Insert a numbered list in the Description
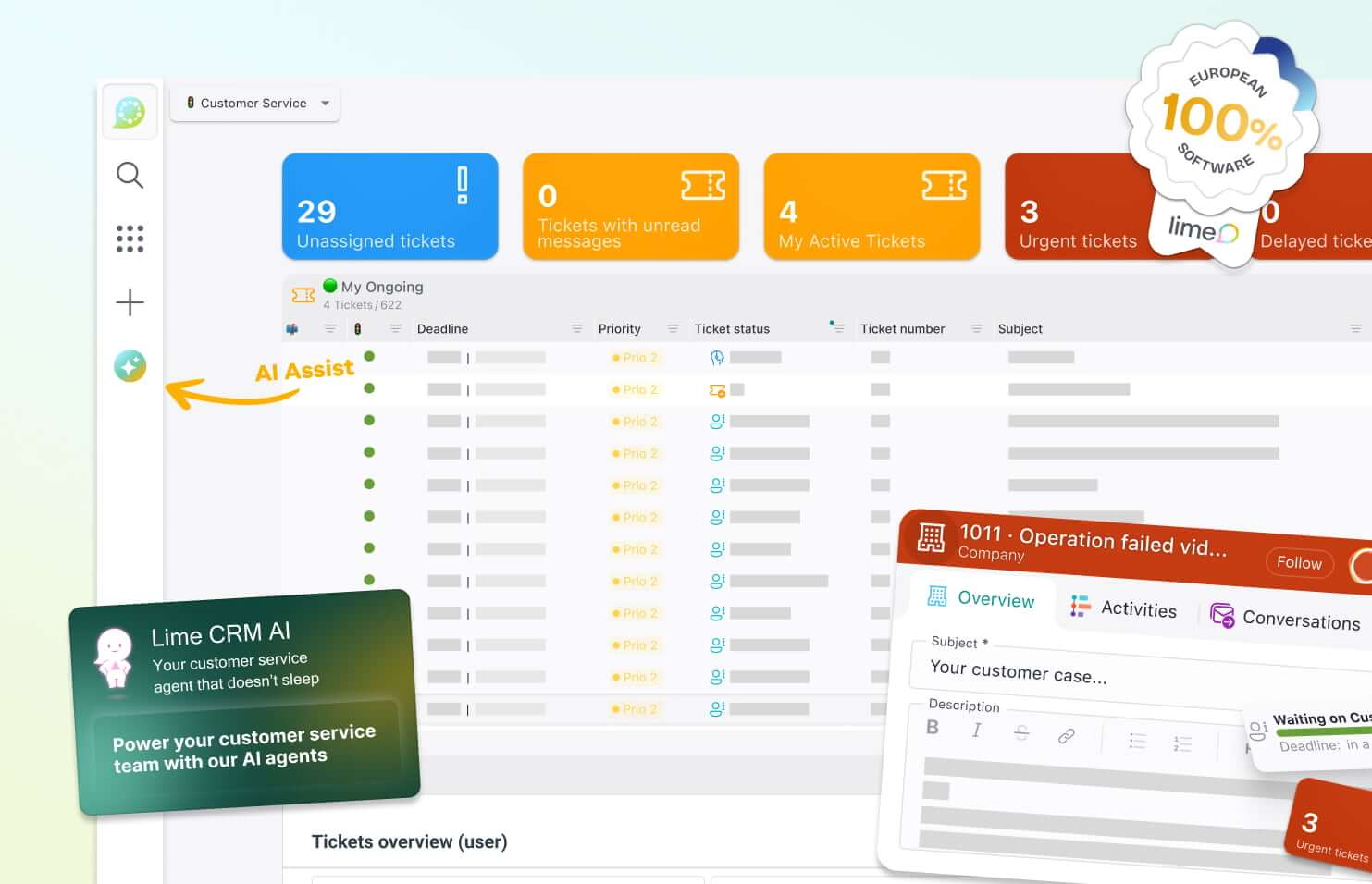The width and height of the screenshot is (1372, 884). tap(1182, 743)
